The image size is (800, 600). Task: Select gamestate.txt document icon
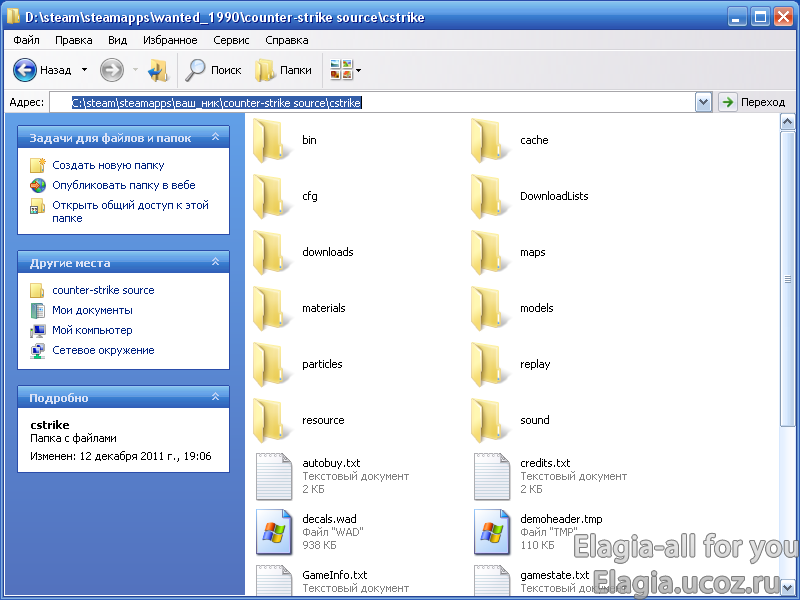492,580
